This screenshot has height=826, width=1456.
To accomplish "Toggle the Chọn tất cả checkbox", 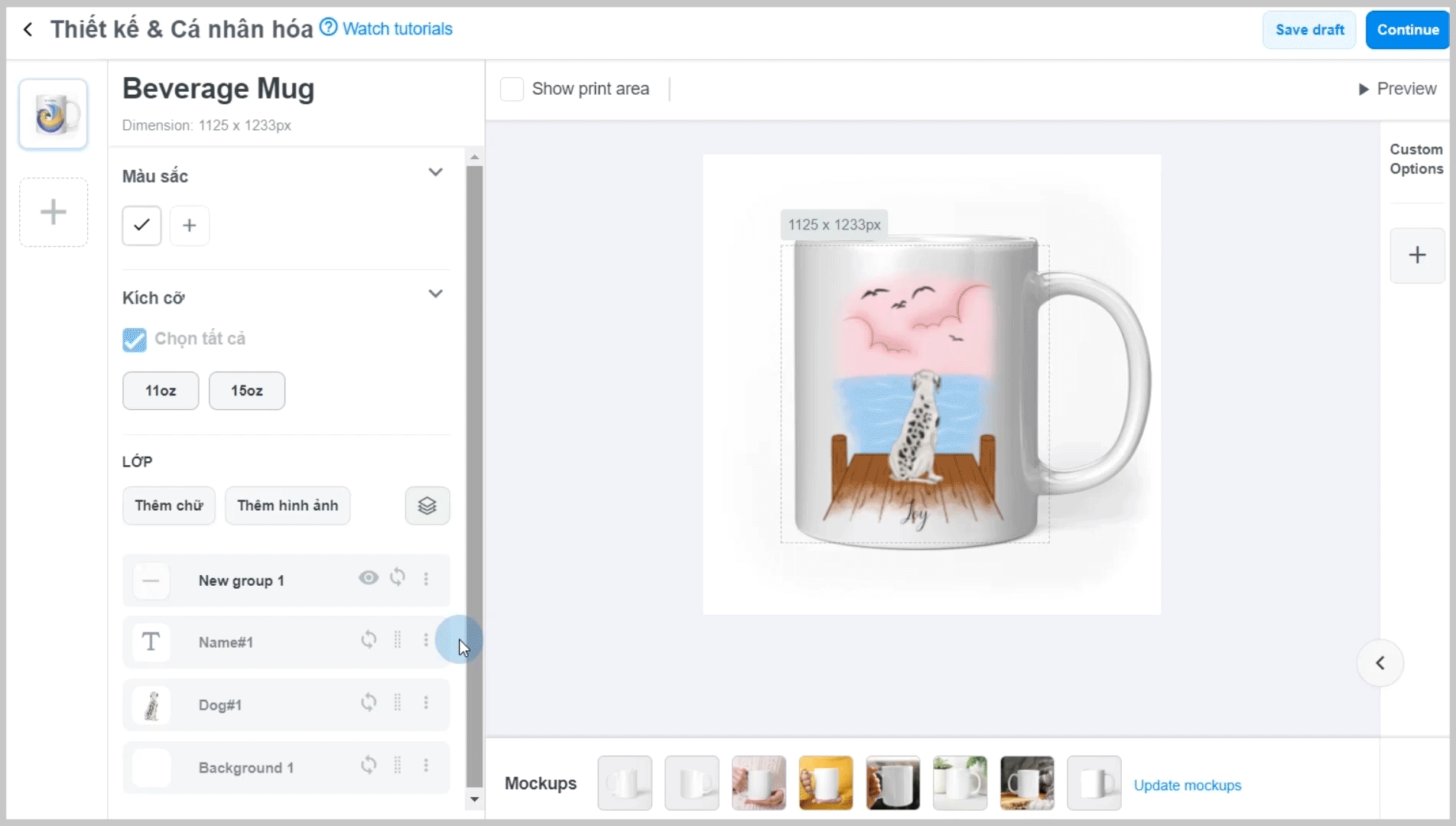I will pyautogui.click(x=135, y=340).
